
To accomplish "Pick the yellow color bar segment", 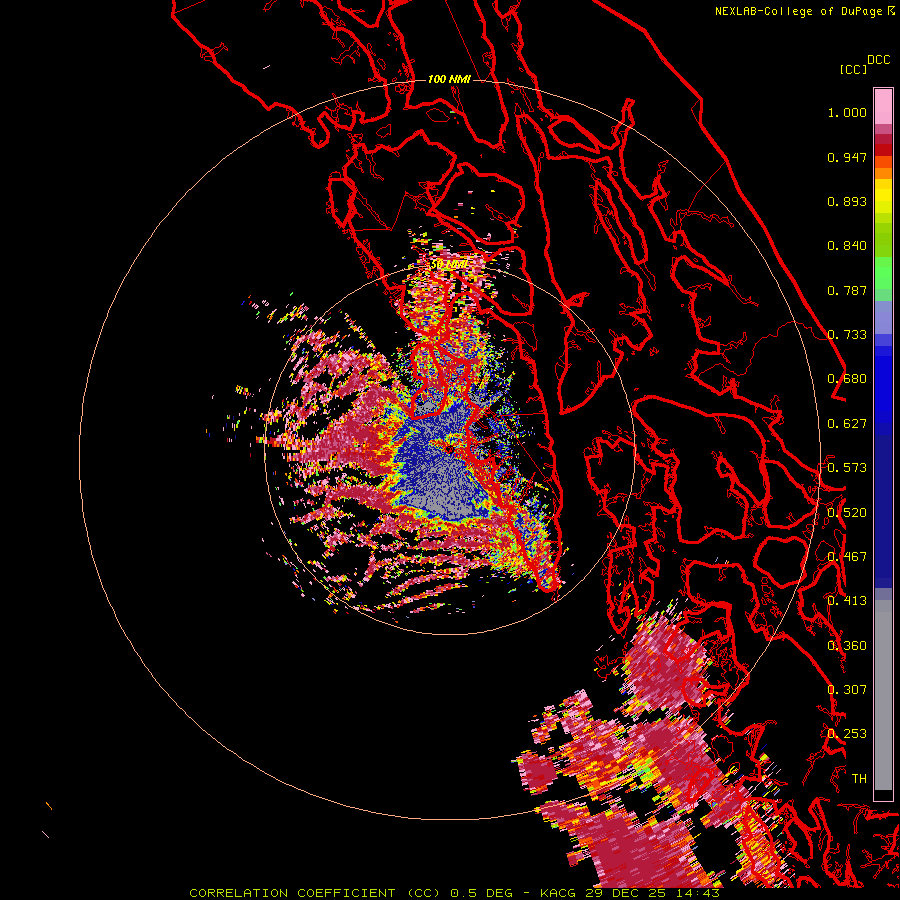I will 883,195.
